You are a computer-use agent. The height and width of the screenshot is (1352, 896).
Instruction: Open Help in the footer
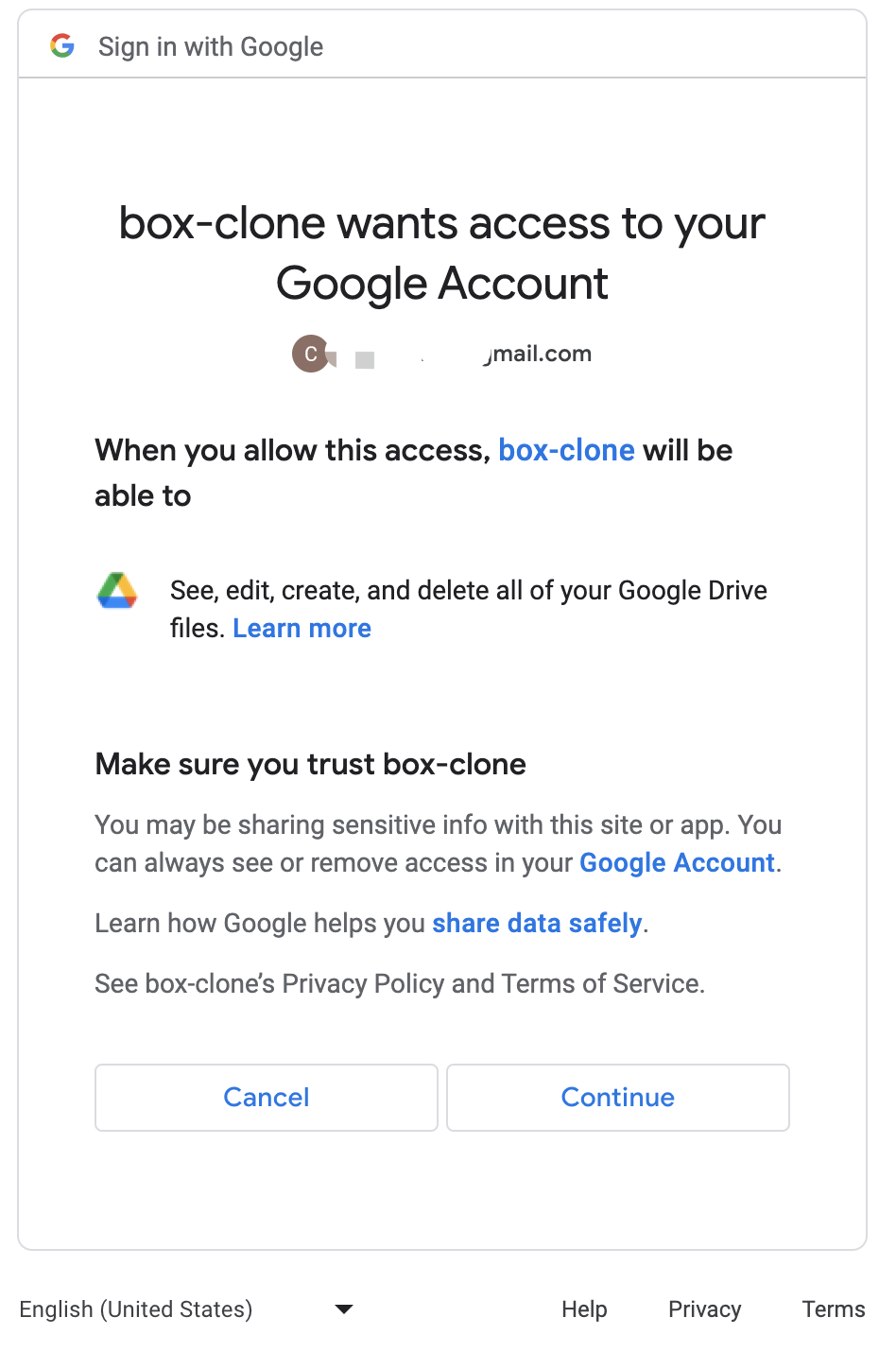[584, 1309]
